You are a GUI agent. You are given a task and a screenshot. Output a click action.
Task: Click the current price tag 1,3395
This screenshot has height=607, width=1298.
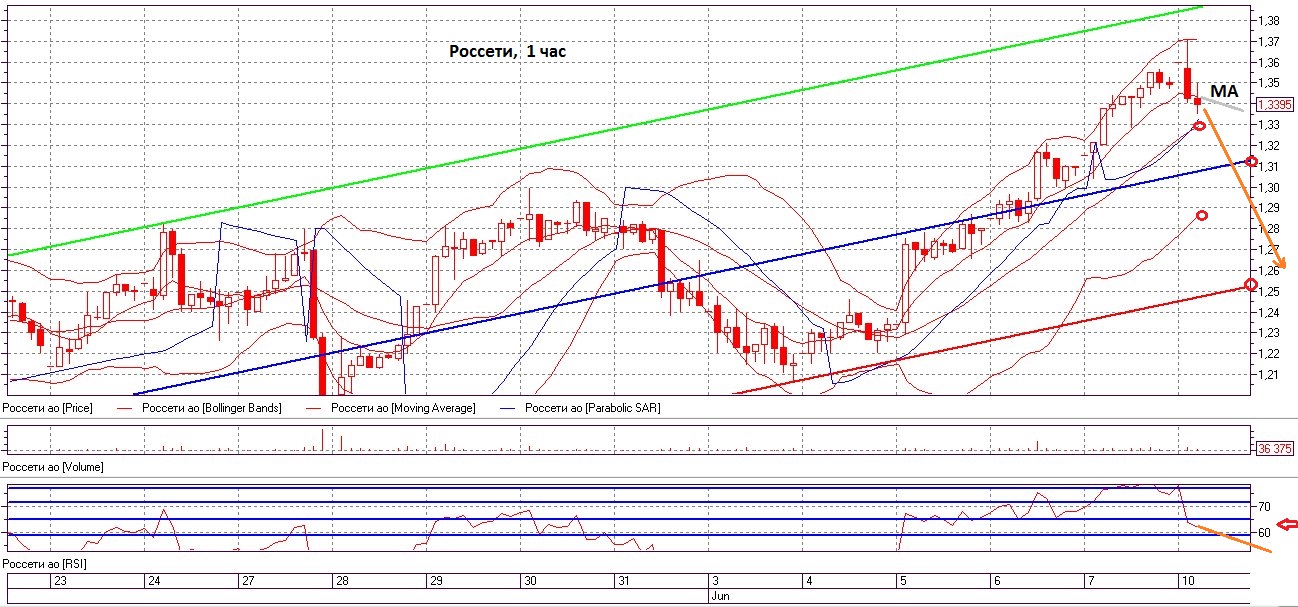(1273, 104)
